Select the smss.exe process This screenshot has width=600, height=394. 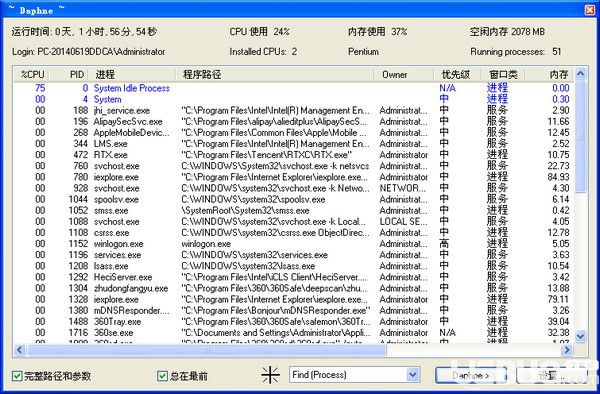(x=294, y=210)
